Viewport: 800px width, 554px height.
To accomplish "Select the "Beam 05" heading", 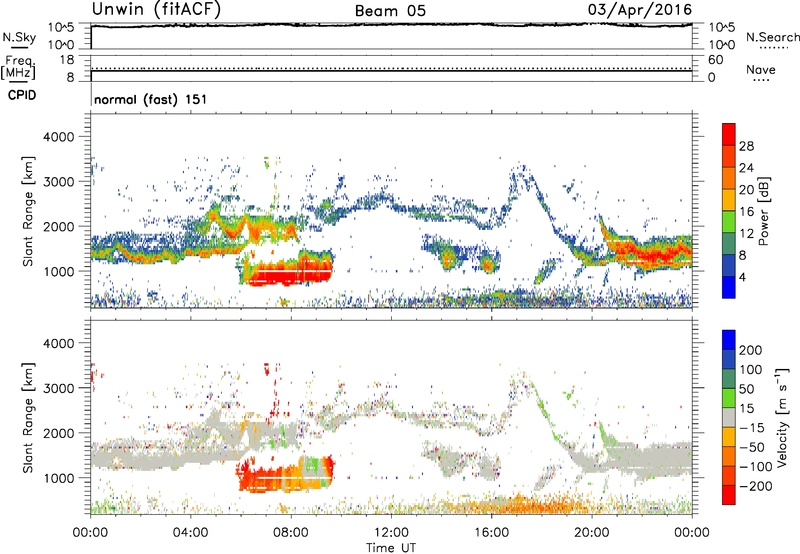I will [390, 11].
